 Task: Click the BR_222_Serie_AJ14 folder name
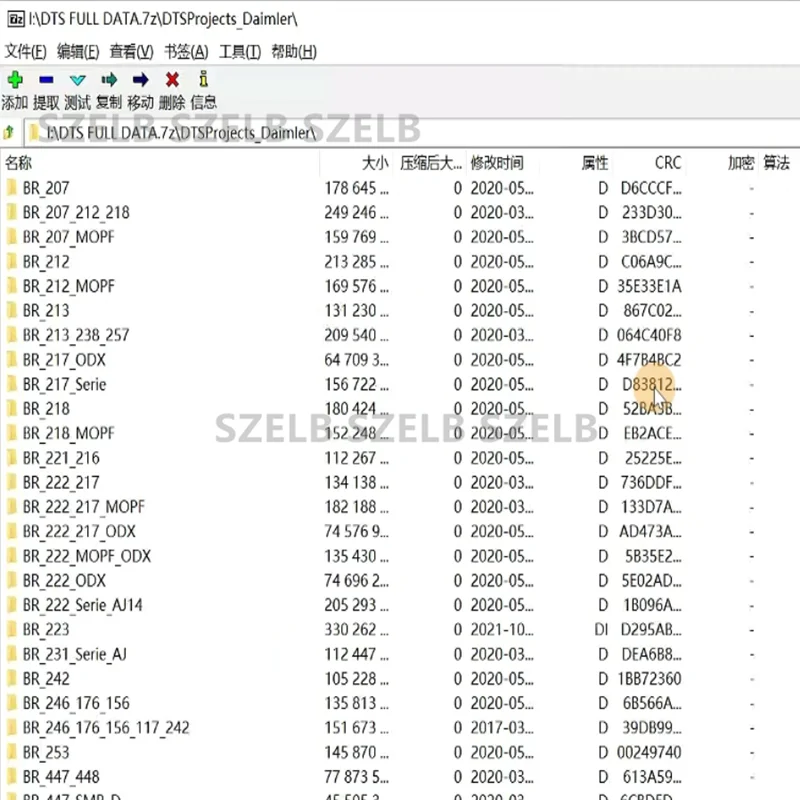coord(83,605)
